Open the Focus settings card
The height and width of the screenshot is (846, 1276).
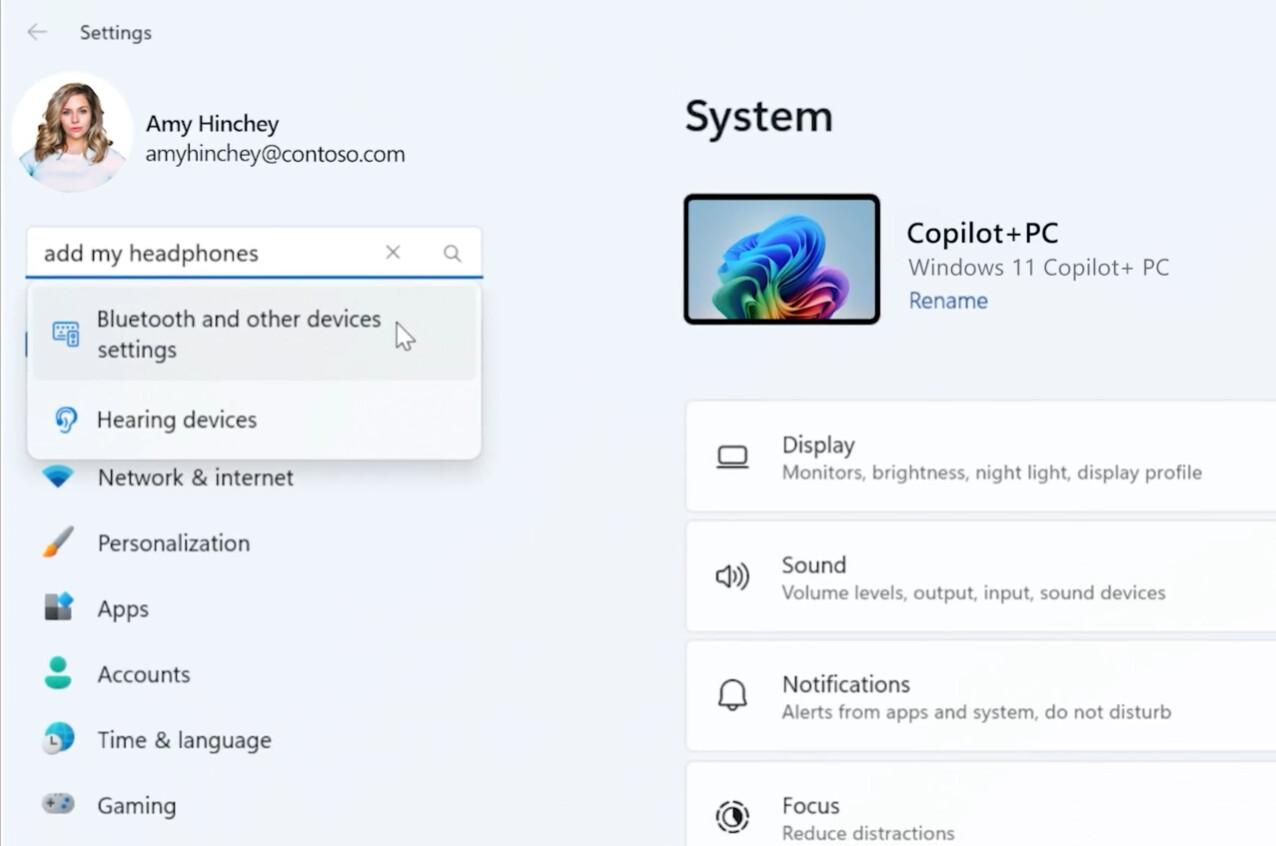[980, 804]
